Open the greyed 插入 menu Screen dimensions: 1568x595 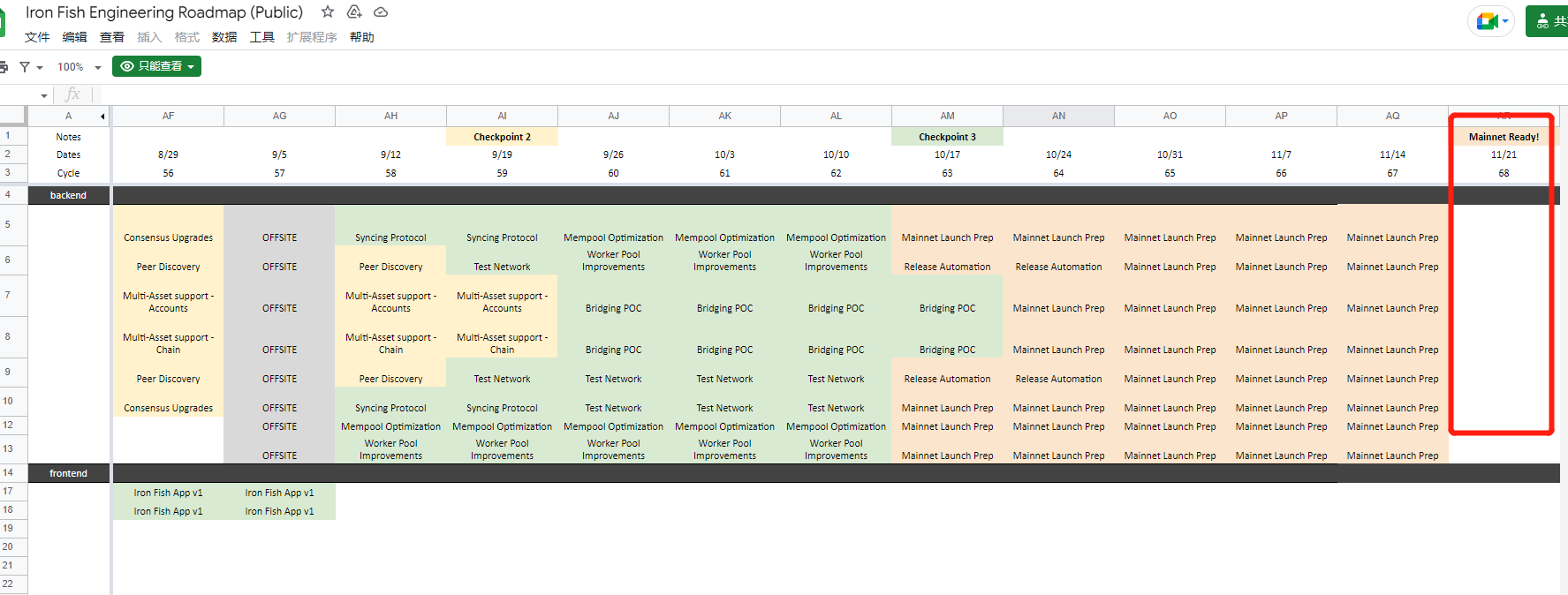point(149,37)
